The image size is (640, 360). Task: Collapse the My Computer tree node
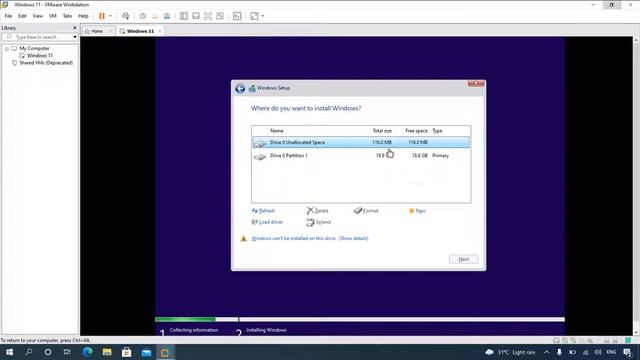pyautogui.click(x=7, y=49)
